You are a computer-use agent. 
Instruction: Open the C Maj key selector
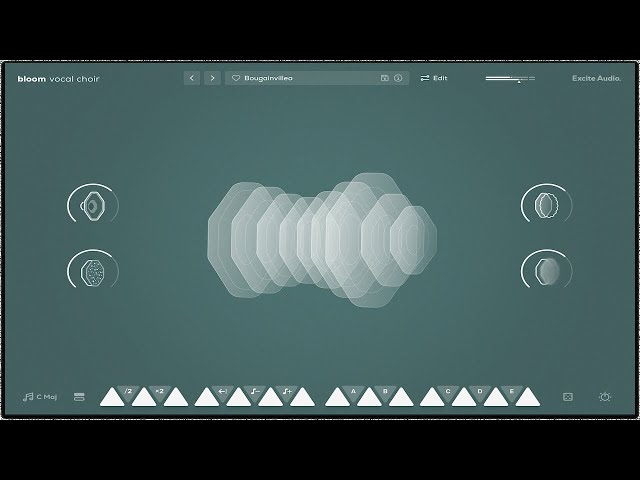click(40, 397)
